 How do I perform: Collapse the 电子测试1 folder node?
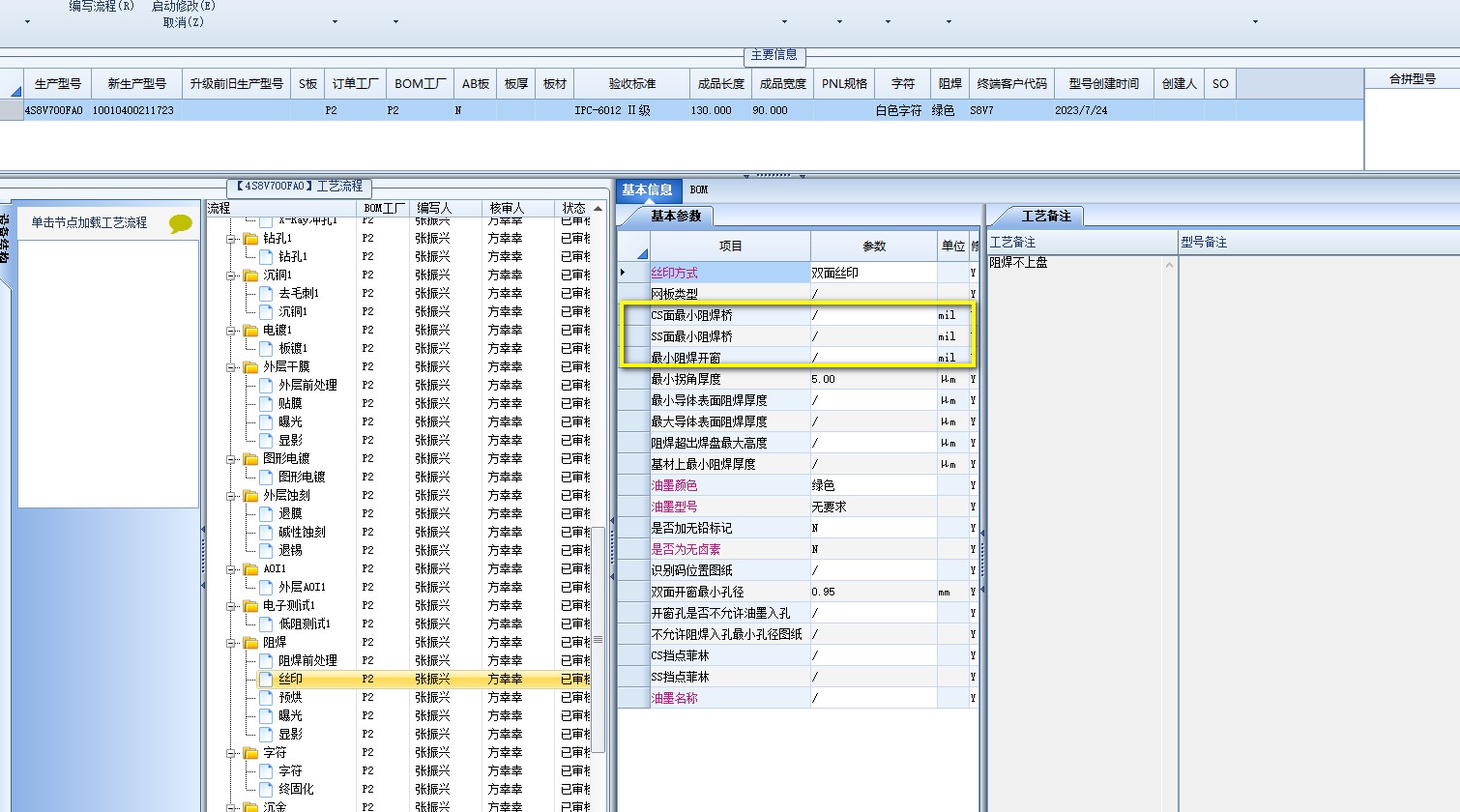[x=232, y=605]
